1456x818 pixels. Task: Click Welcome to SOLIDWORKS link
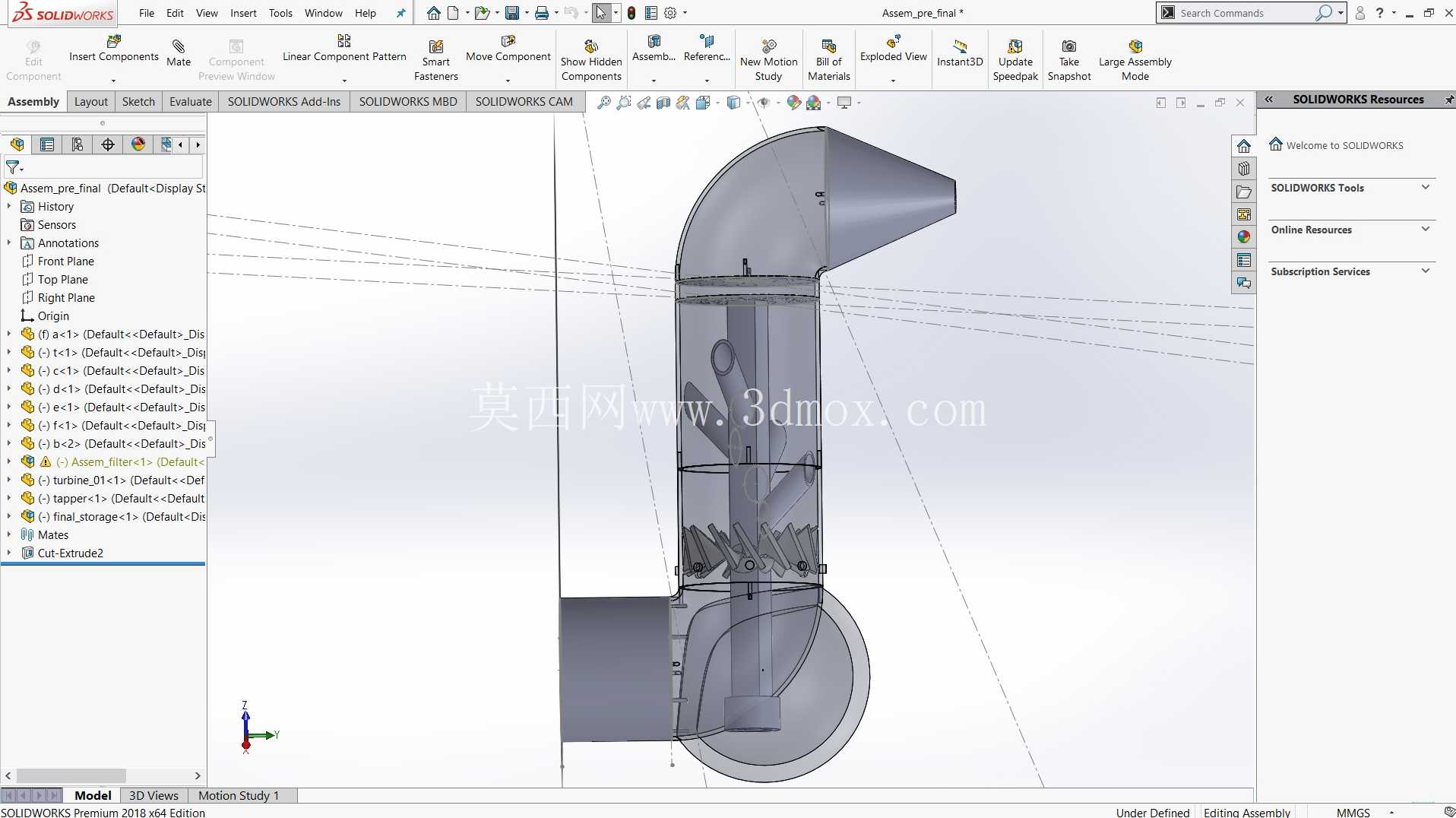[x=1344, y=145]
